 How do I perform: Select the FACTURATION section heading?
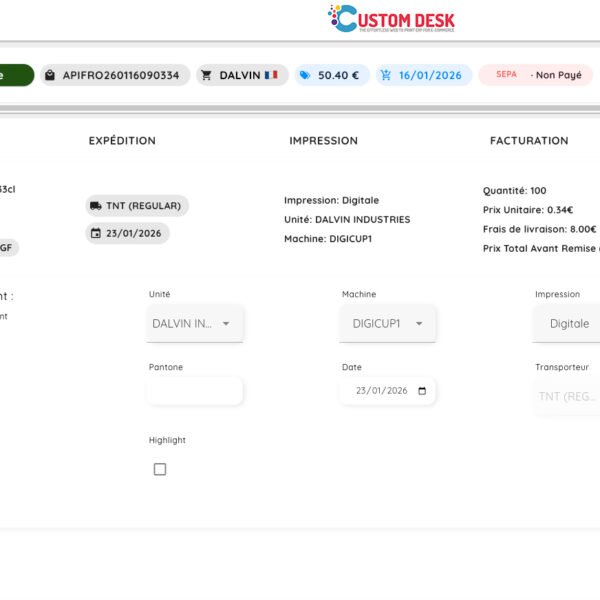pyautogui.click(x=529, y=141)
